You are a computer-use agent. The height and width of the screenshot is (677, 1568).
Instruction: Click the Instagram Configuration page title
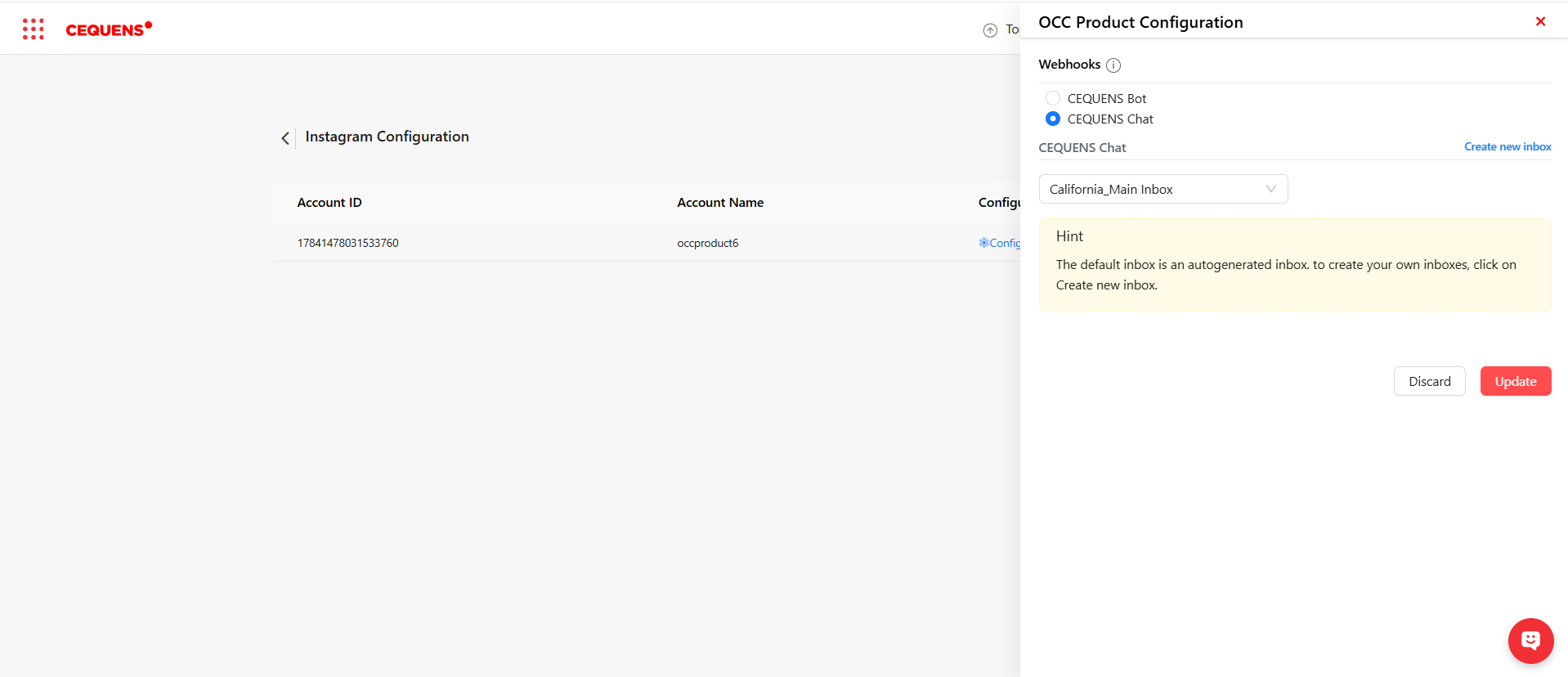[388, 137]
